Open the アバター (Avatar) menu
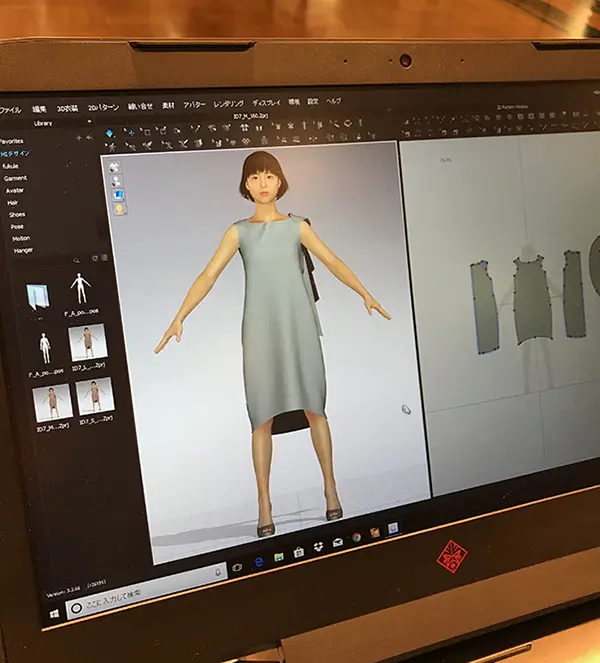Screen dimensions: 600x663 194,105
